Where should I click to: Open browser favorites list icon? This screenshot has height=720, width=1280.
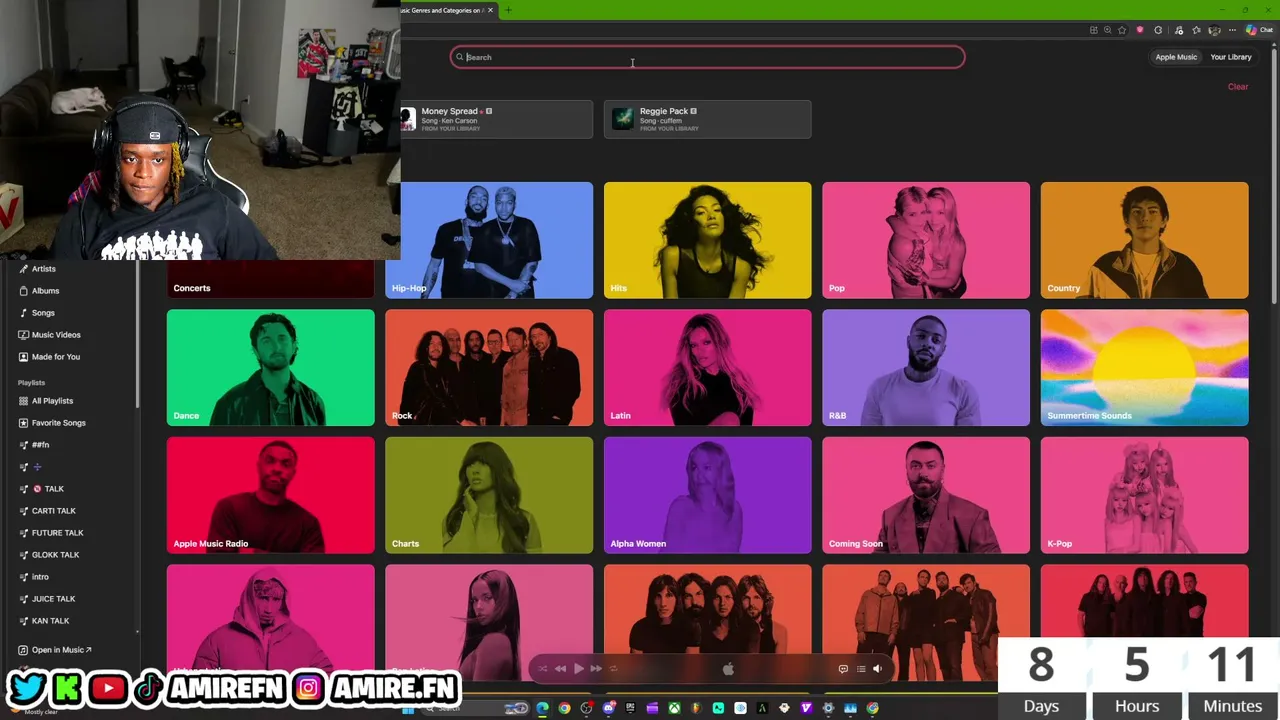[x=1197, y=30]
